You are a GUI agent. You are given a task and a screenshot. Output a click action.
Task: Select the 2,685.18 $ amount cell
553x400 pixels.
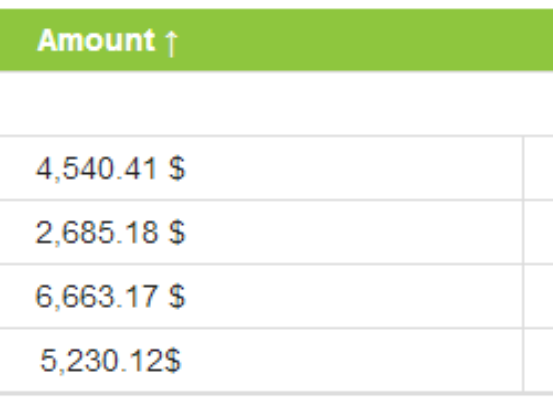261,232
